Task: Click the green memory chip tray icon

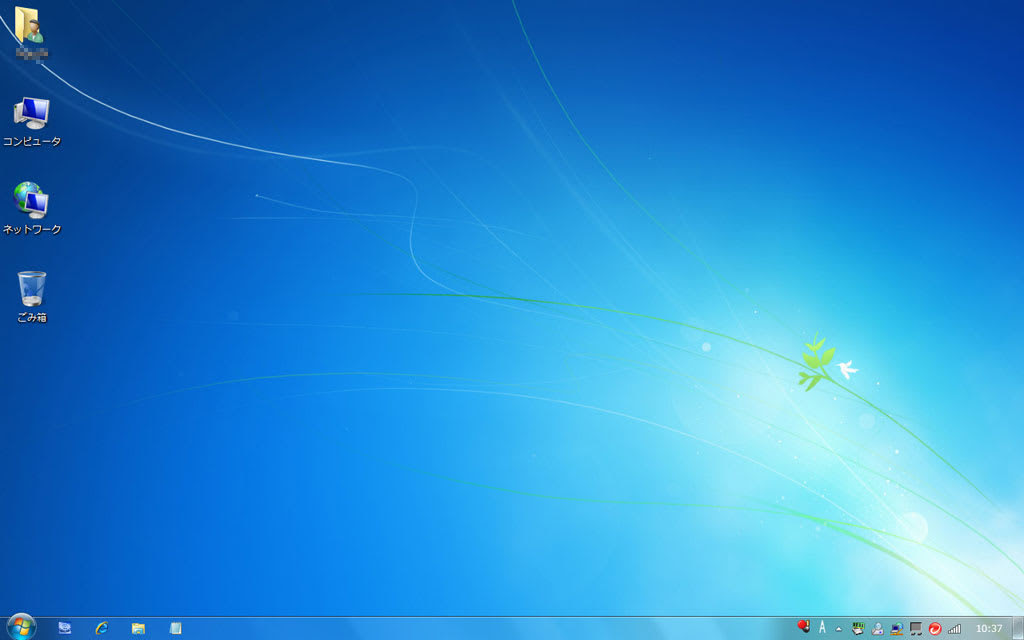Action: [858, 628]
